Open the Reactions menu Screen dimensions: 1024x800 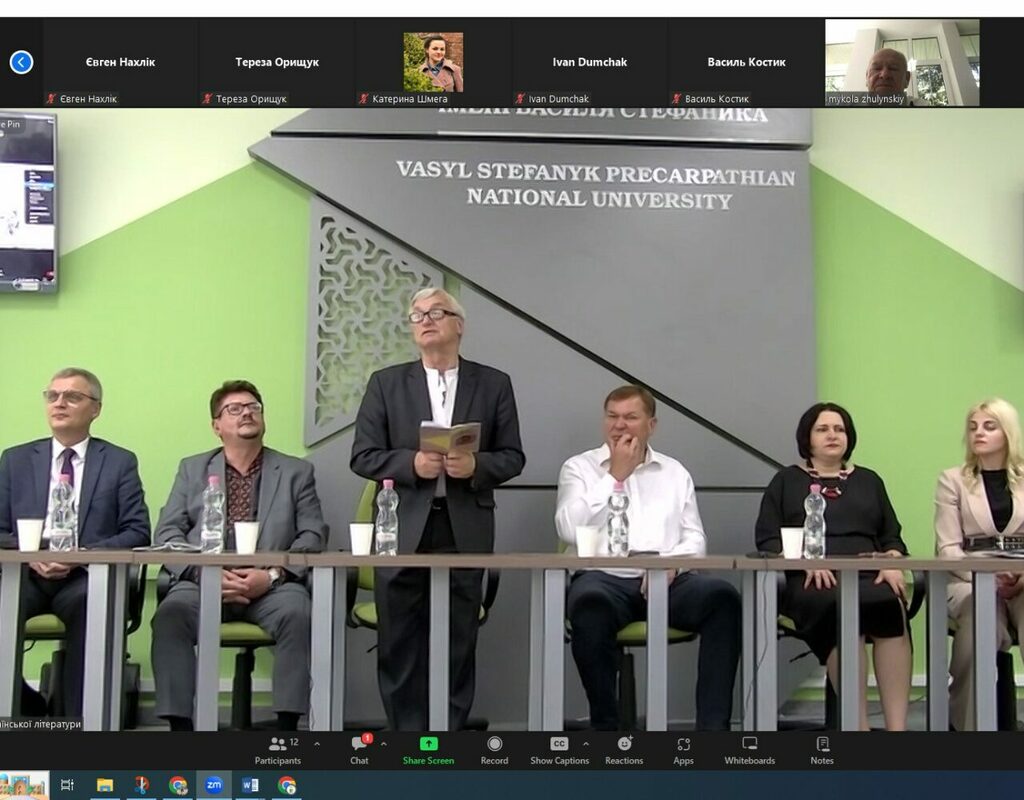pos(624,749)
